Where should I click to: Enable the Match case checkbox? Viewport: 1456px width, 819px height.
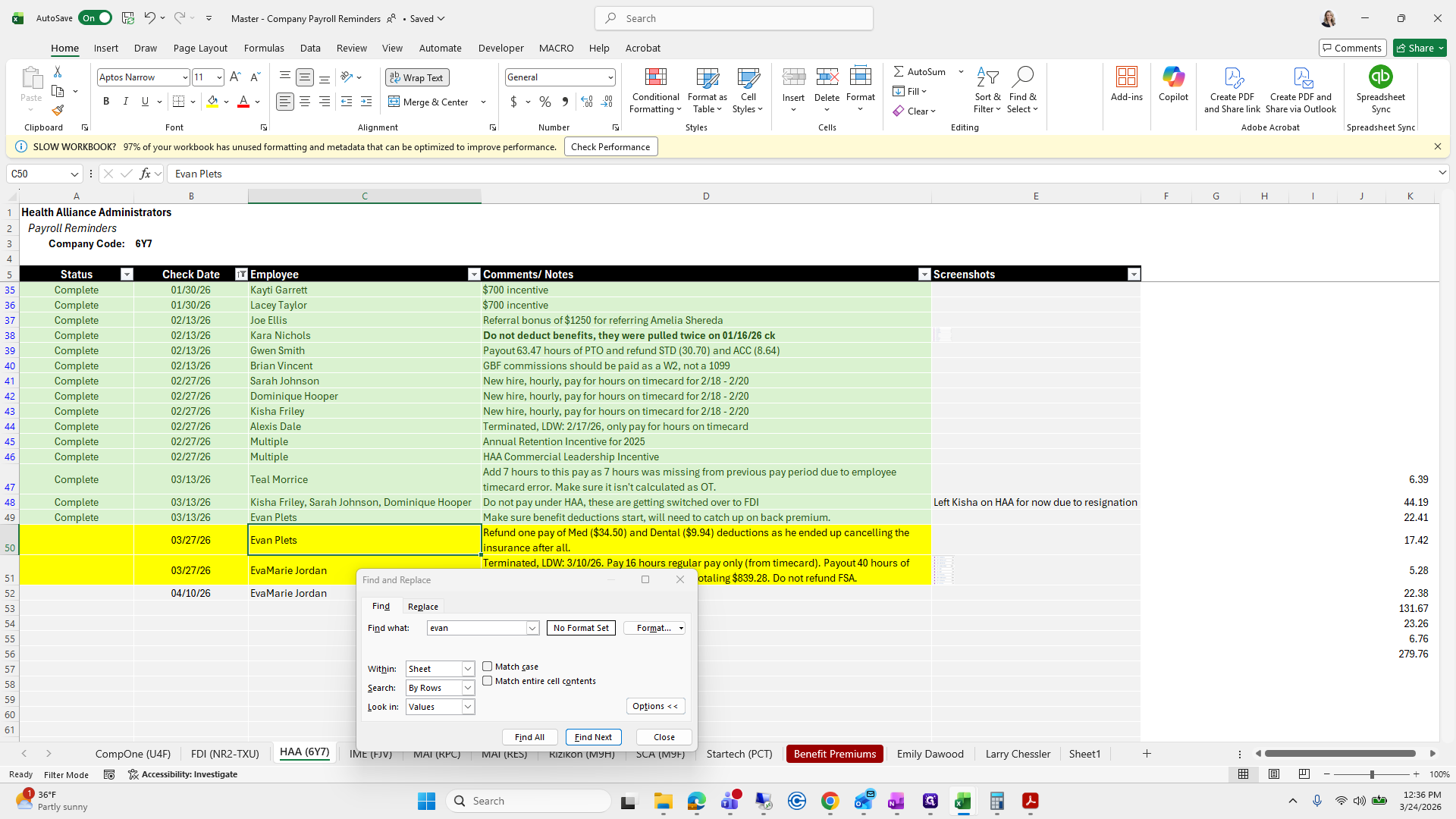pyautogui.click(x=488, y=667)
